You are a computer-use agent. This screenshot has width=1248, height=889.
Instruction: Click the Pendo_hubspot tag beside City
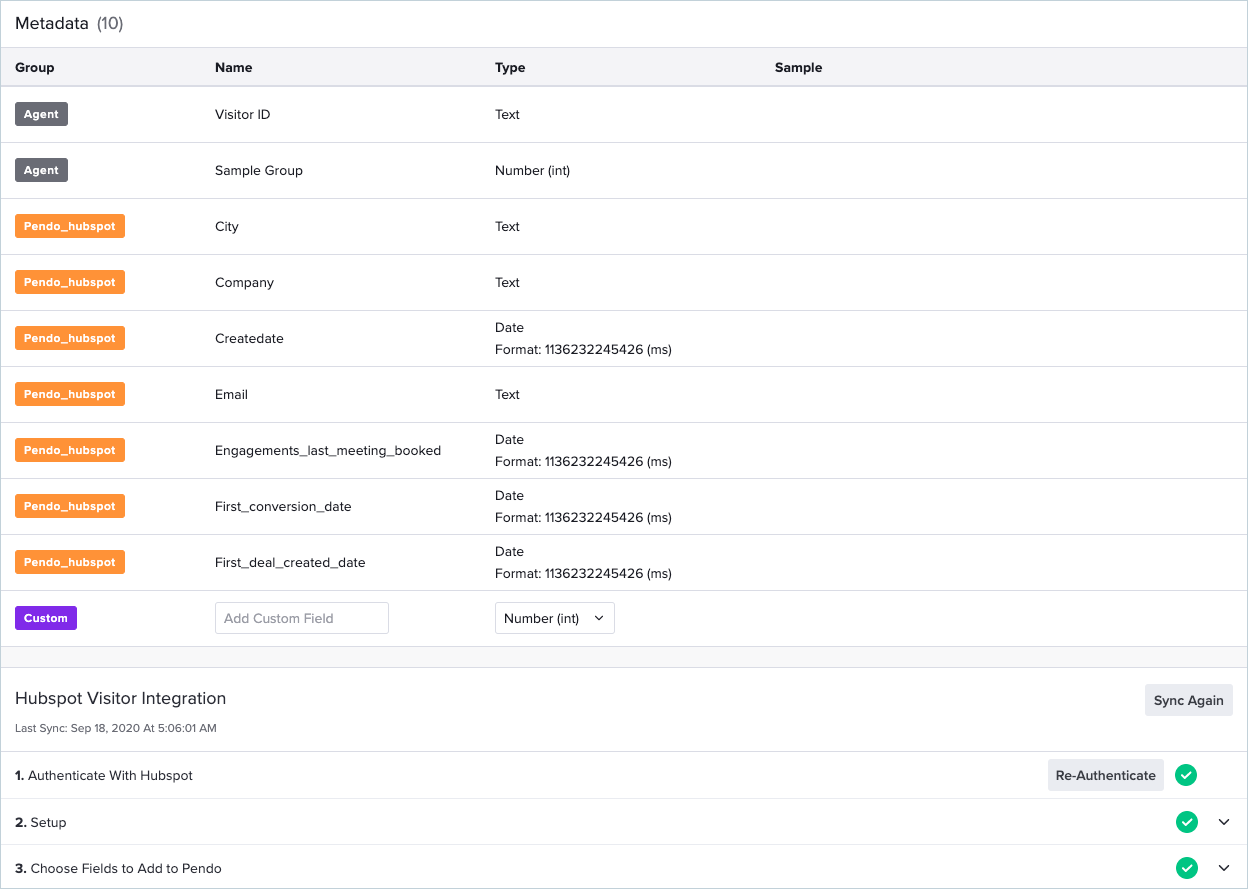click(70, 226)
